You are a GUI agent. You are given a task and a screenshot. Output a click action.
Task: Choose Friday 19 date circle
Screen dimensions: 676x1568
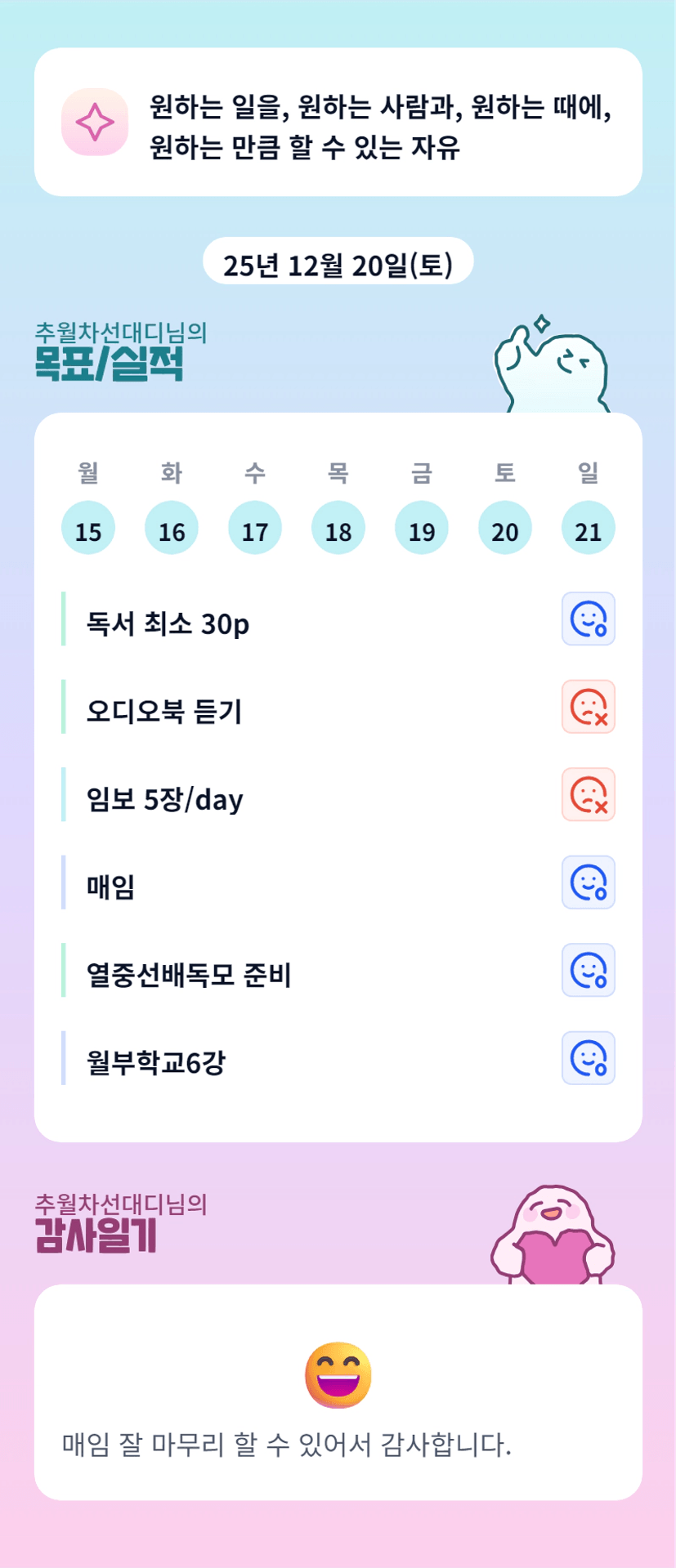pos(422,528)
